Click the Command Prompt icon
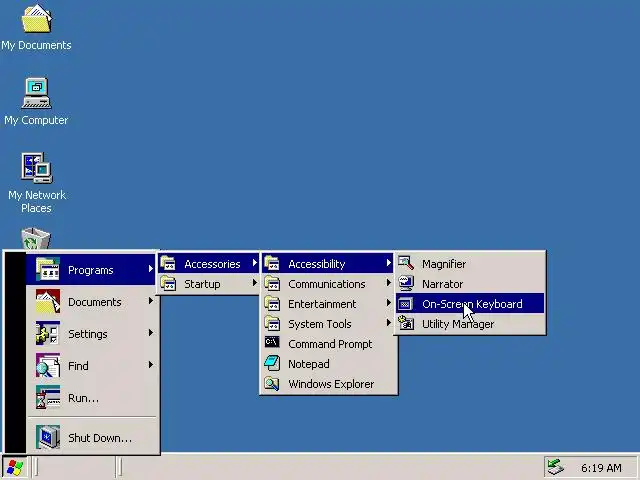The width and height of the screenshot is (640, 480). pyautogui.click(x=272, y=342)
